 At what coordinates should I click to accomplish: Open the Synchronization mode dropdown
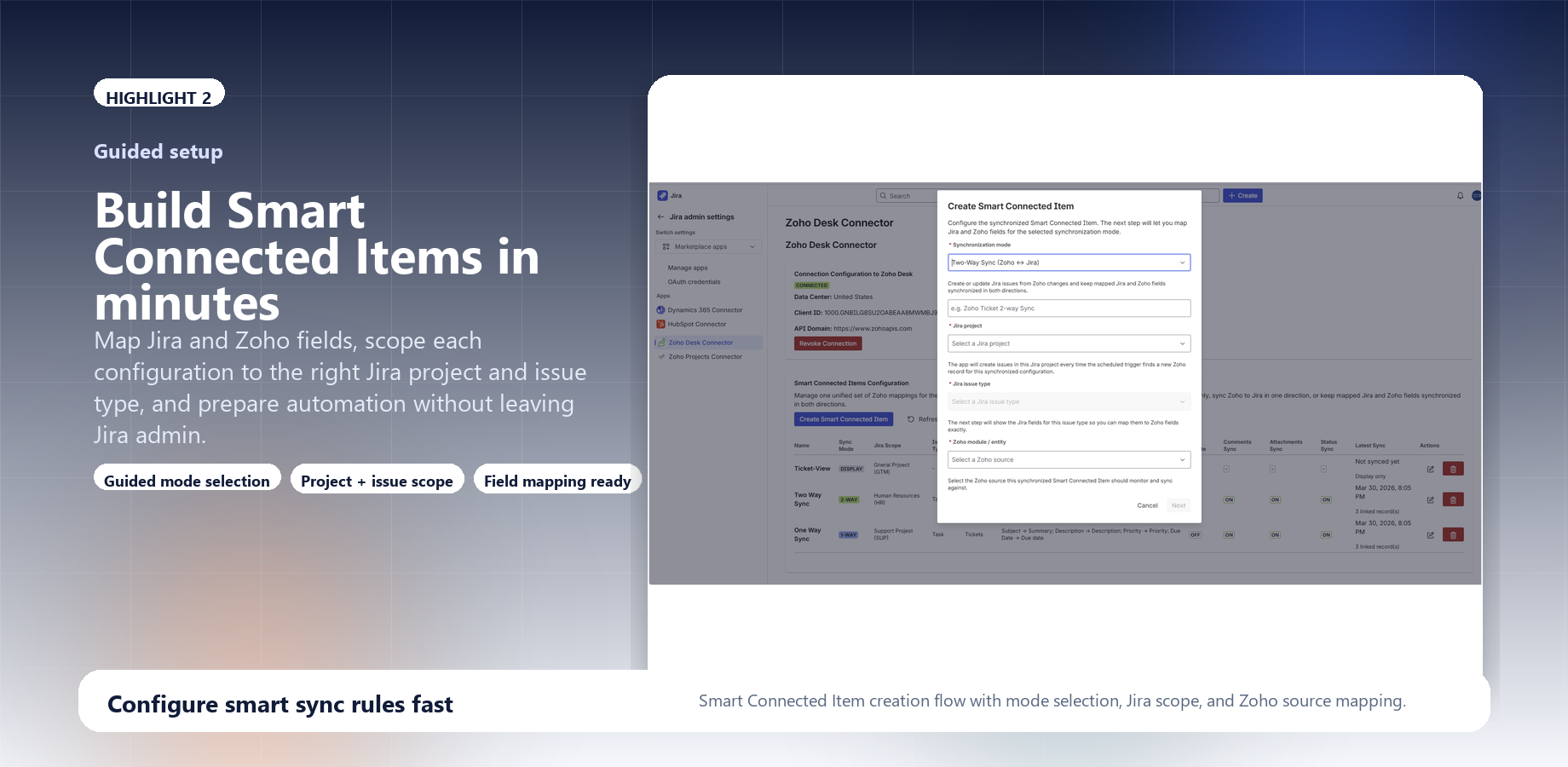coord(1069,262)
